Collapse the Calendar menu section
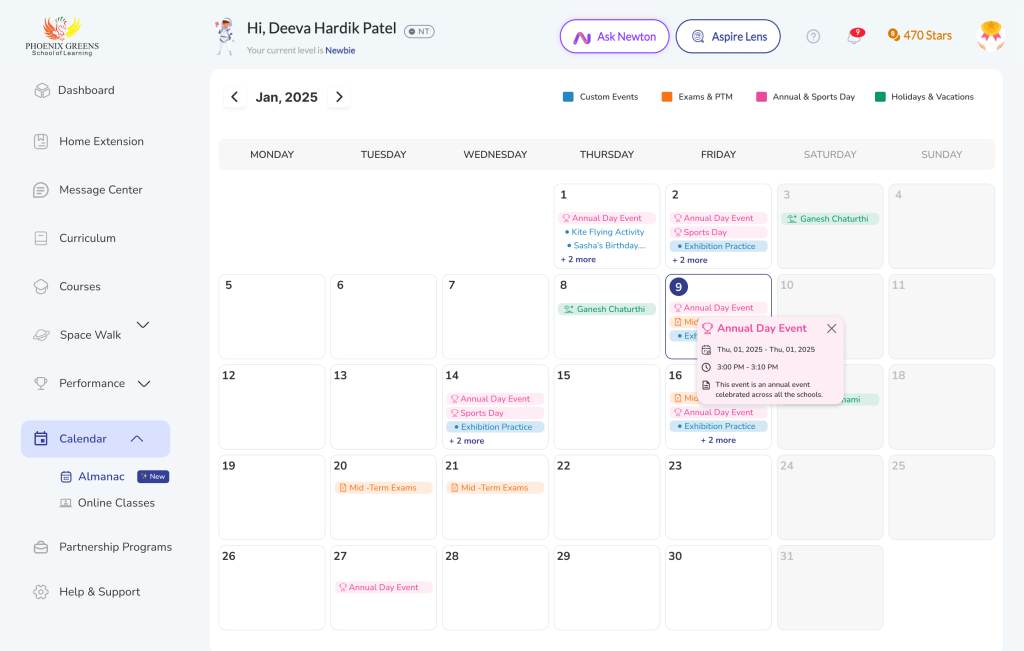The image size is (1024, 651). (x=137, y=439)
